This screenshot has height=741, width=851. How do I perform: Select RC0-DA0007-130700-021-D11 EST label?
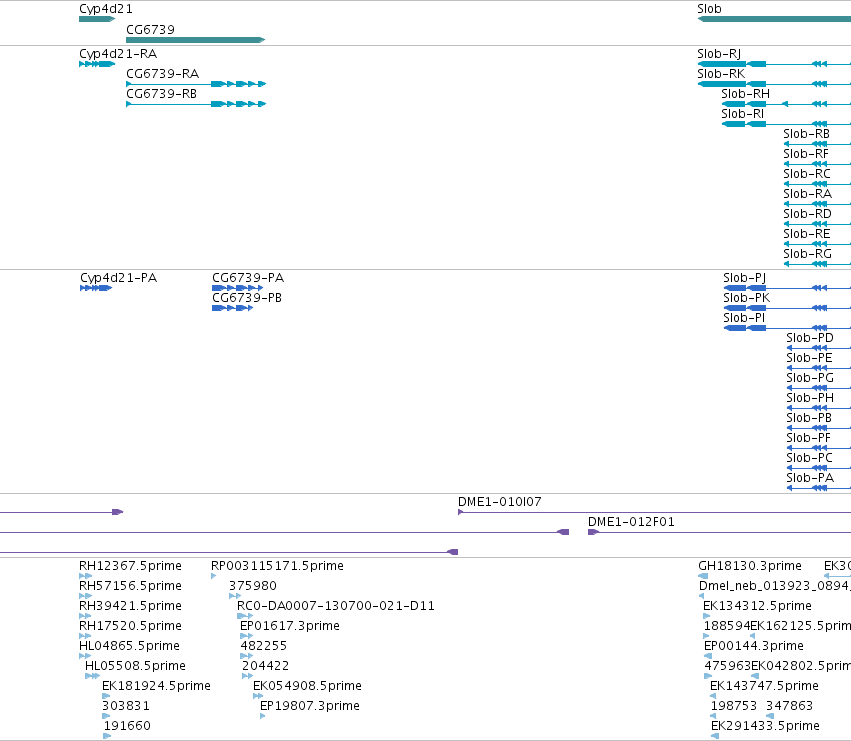336,606
